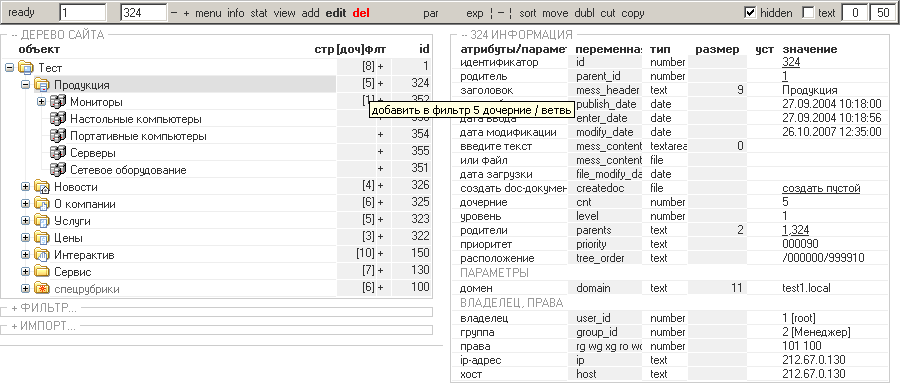
Task: Expand the Цены branch
Action: pos(25,238)
